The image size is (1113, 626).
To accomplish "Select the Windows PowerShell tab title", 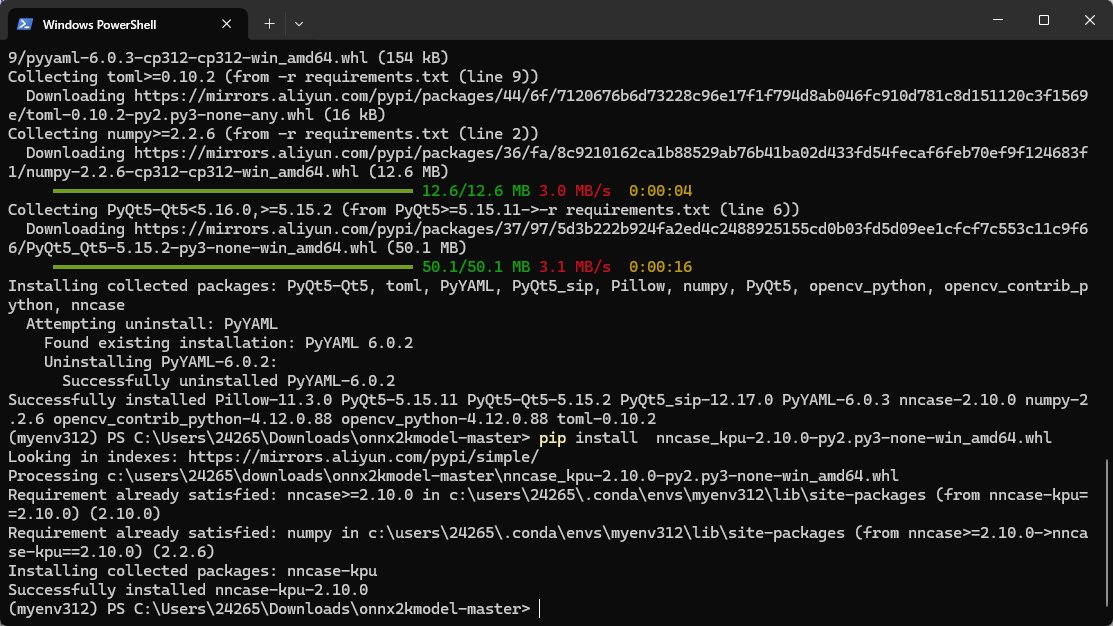I will pyautogui.click(x=100, y=24).
